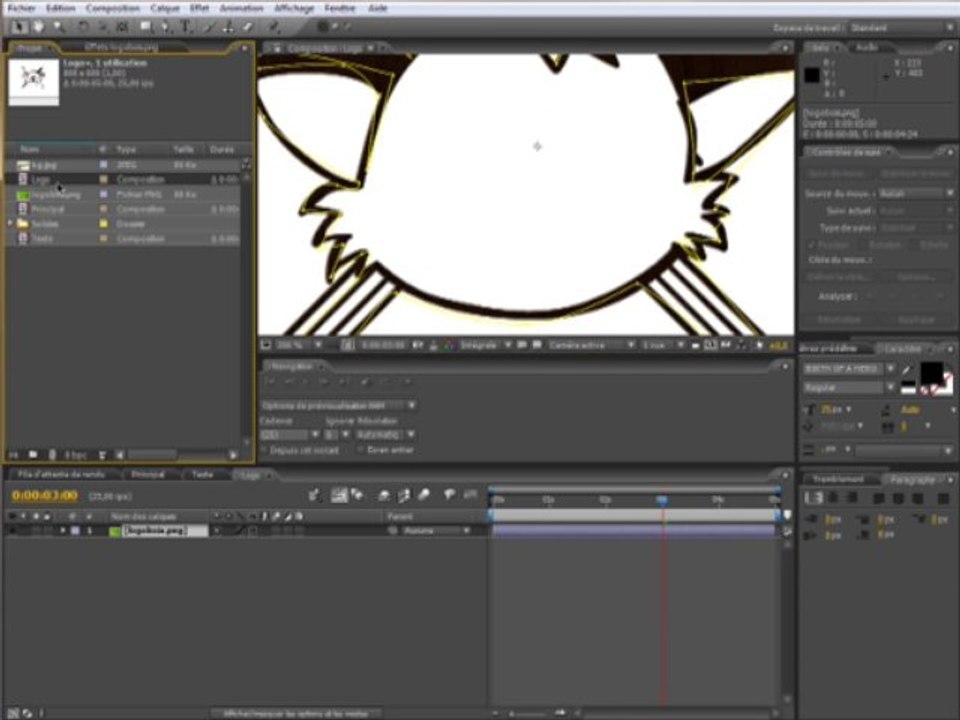960x720 pixels.
Task: Toggle the fast previews icon in viewer
Action: pos(726,346)
